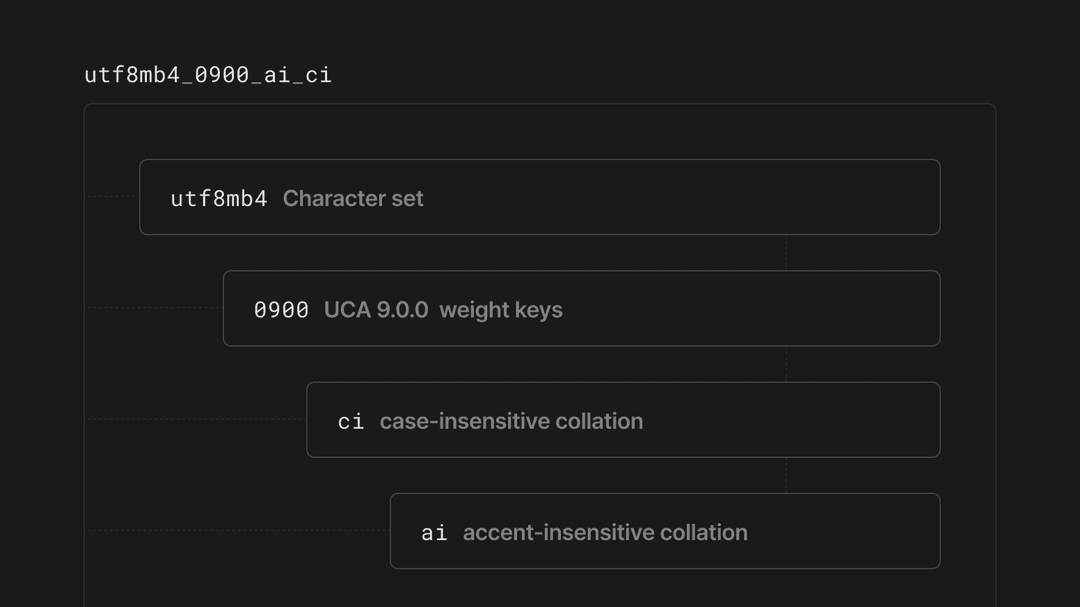Click vertical dashed line below 0900 box

pyautogui.click(x=786, y=364)
